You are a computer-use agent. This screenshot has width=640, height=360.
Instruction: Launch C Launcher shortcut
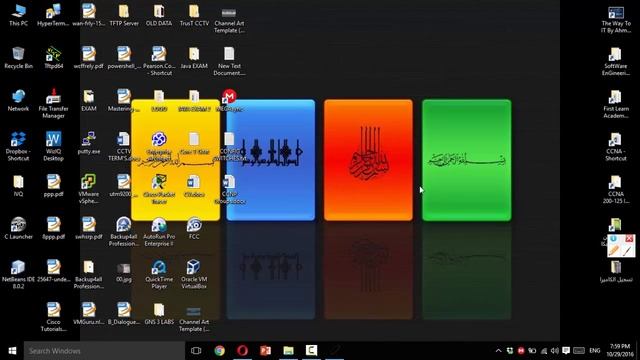(18, 228)
